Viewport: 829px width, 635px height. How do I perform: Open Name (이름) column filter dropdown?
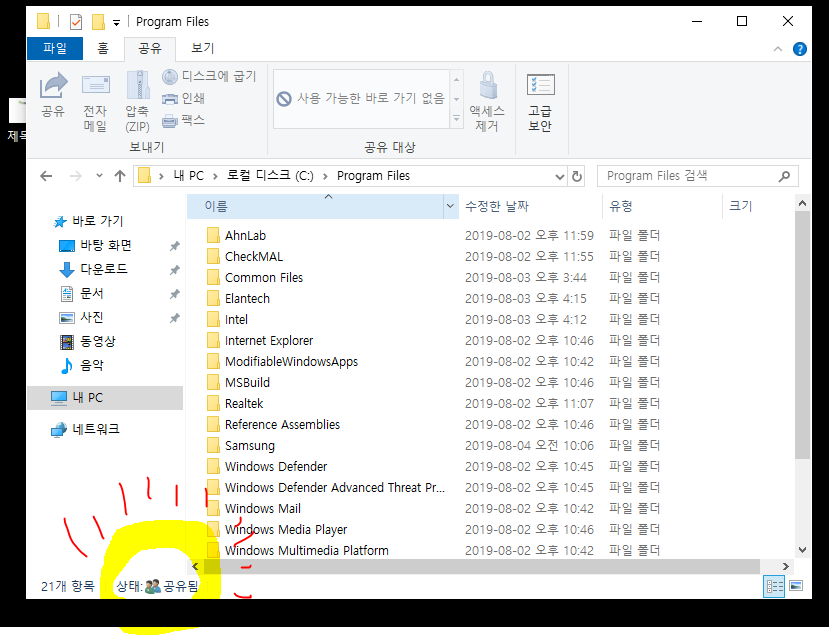pos(450,206)
